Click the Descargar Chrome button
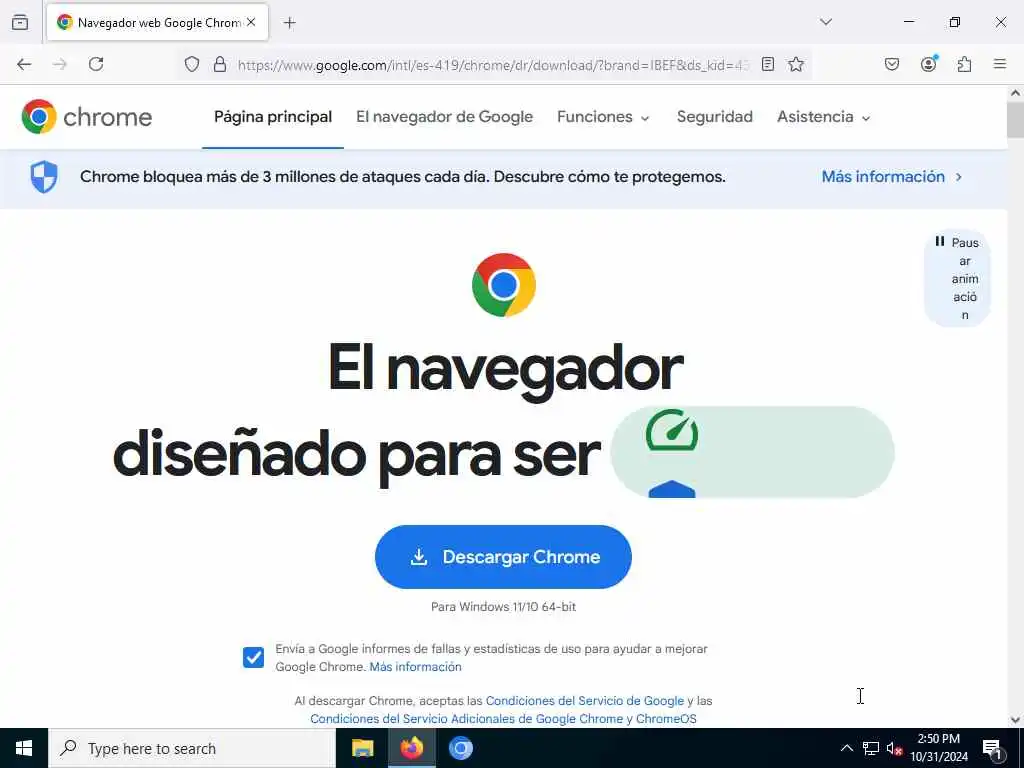Image resolution: width=1024 pixels, height=768 pixels. pos(503,557)
